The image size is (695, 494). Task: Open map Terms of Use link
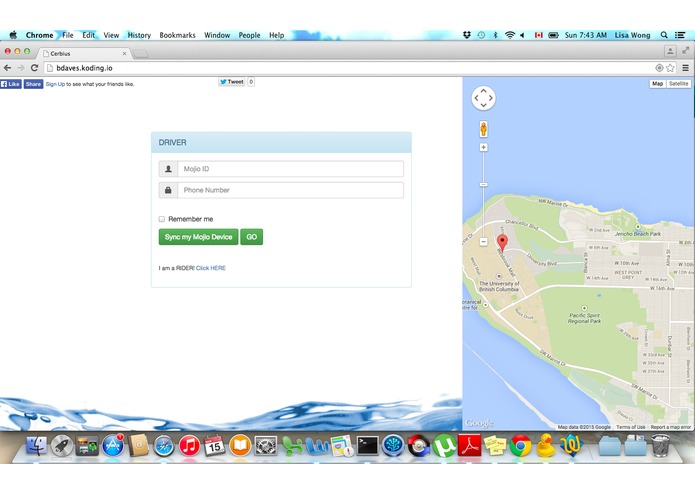[630, 427]
